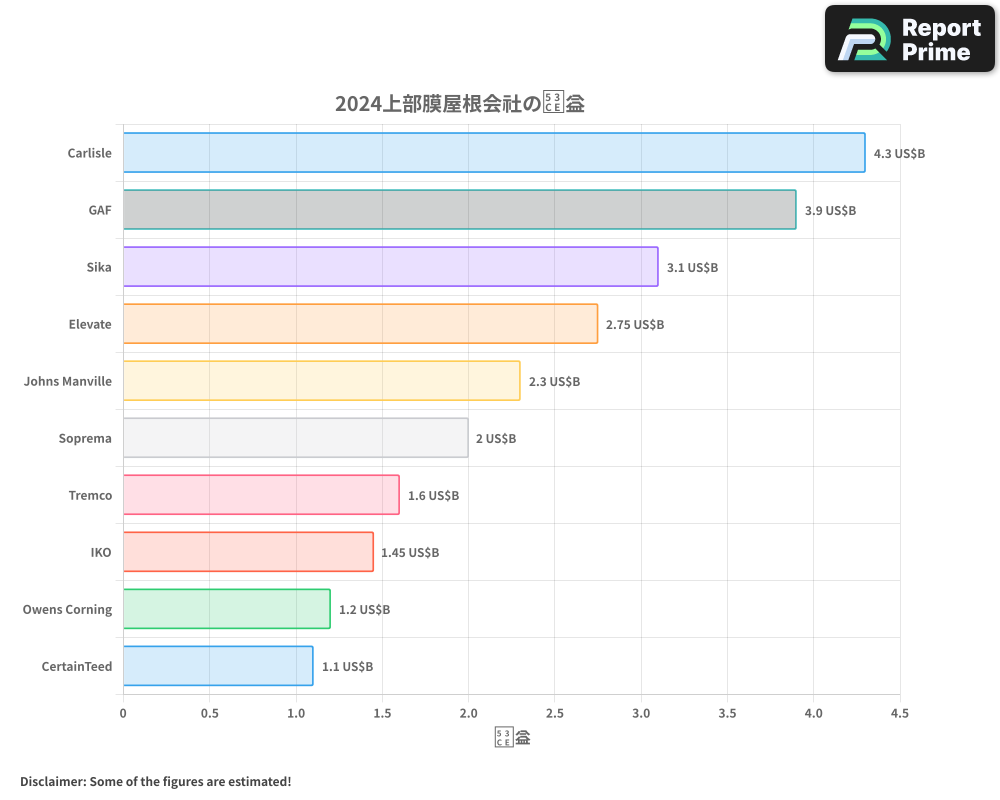Click the GAF gray bar
Viewport: 1000px width, 800px height.
point(458,210)
